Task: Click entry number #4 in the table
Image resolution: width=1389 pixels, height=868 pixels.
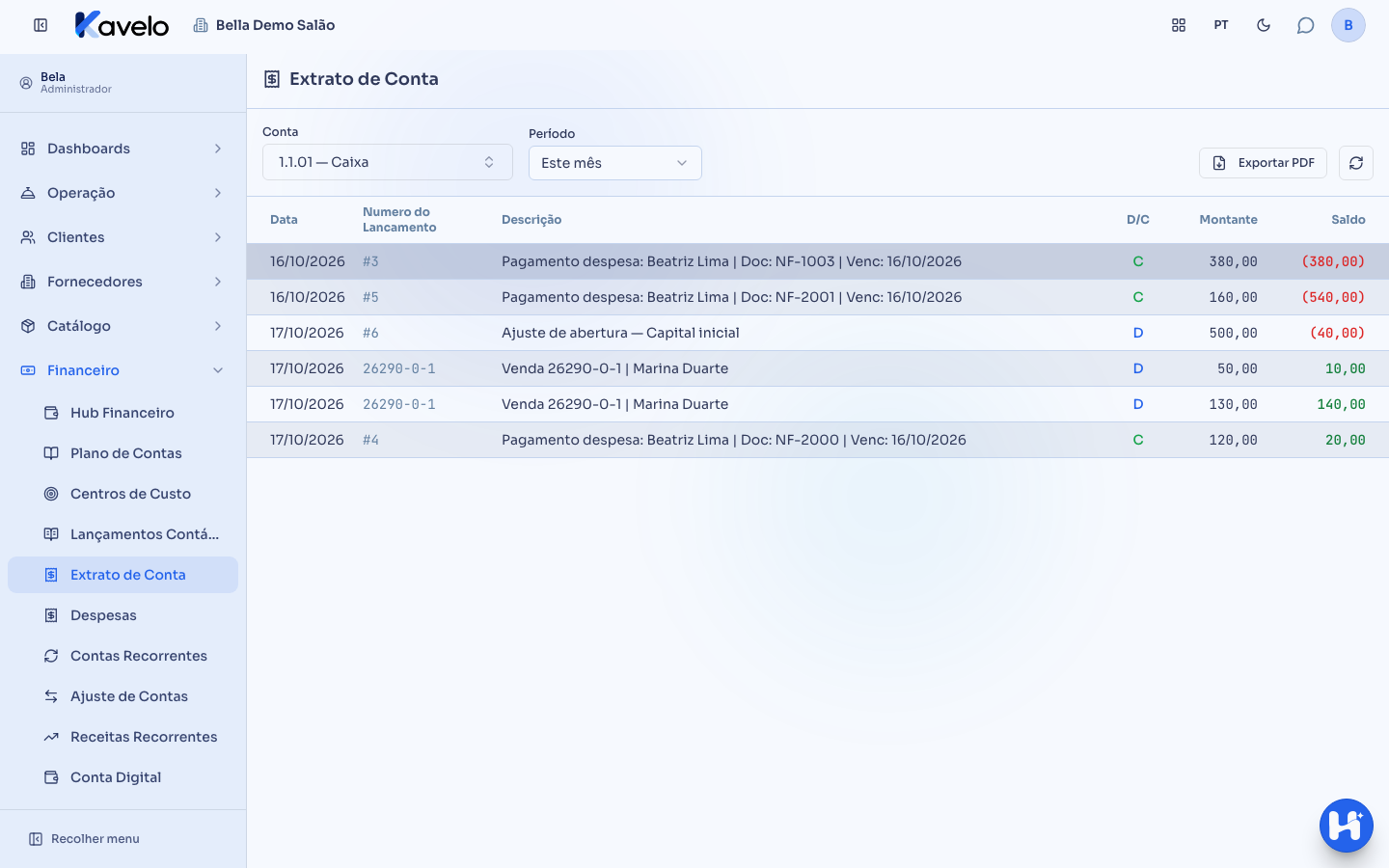Action: [x=370, y=440]
